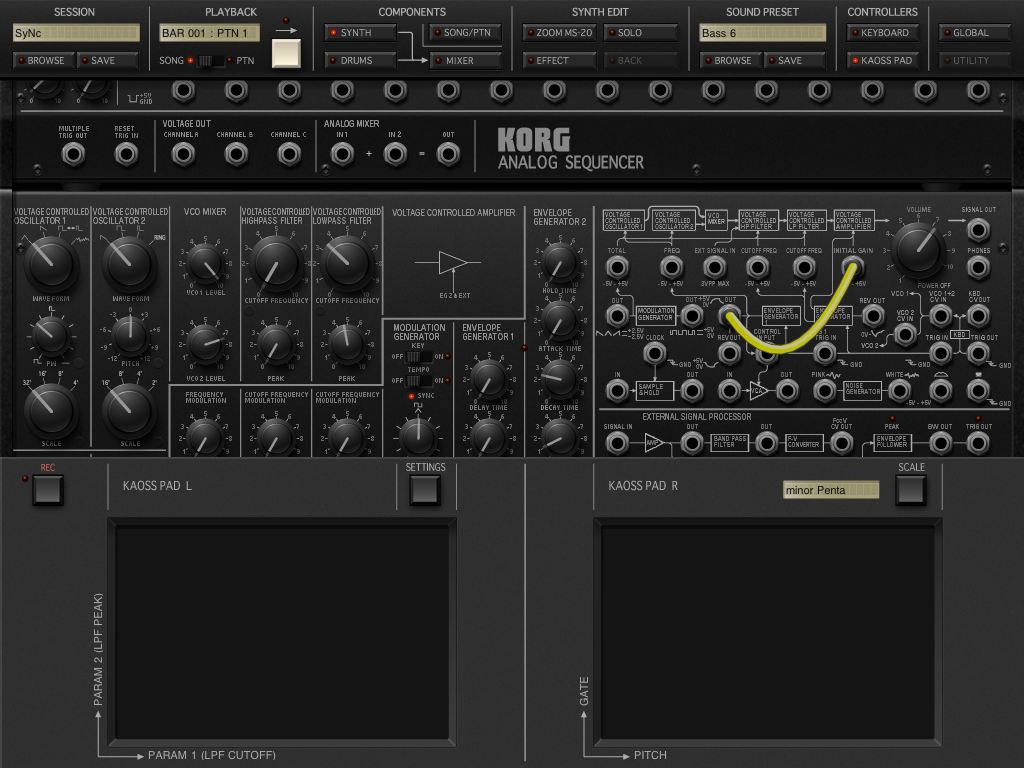Click the VCO 2 LEVEL knob
This screenshot has height=768, width=1024.
click(x=206, y=345)
